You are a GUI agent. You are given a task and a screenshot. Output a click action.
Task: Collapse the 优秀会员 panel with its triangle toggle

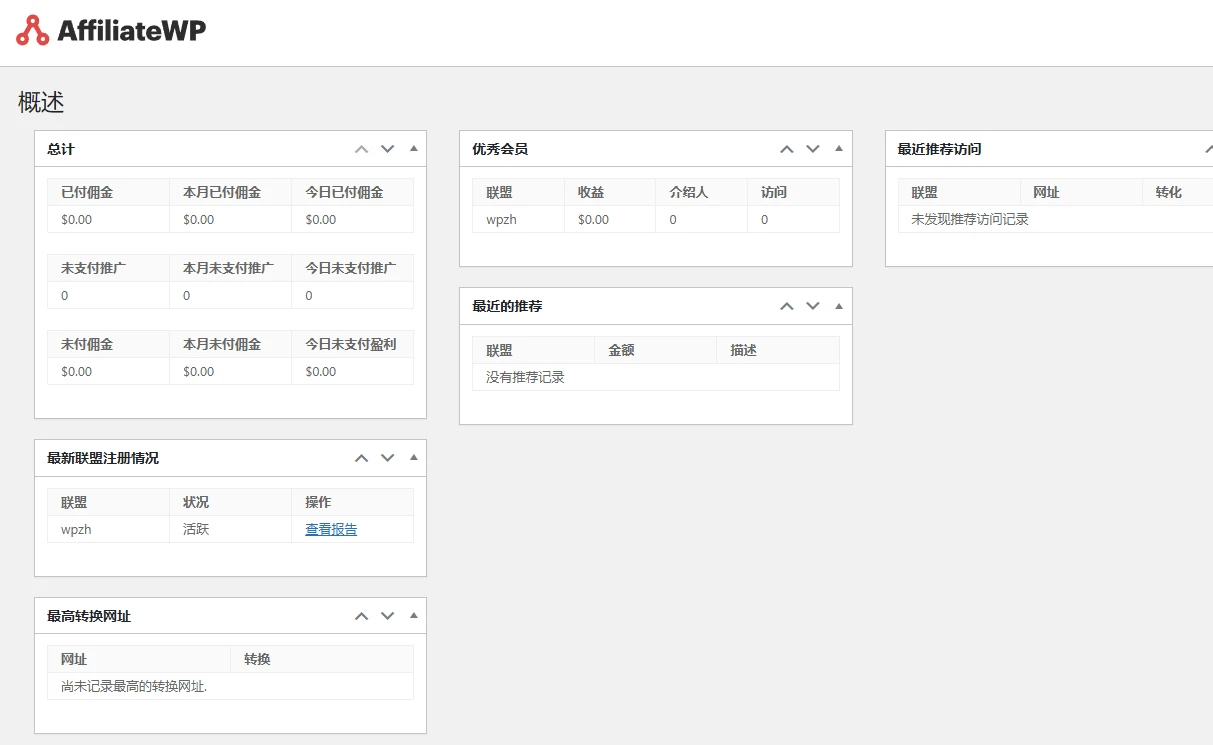(x=838, y=148)
